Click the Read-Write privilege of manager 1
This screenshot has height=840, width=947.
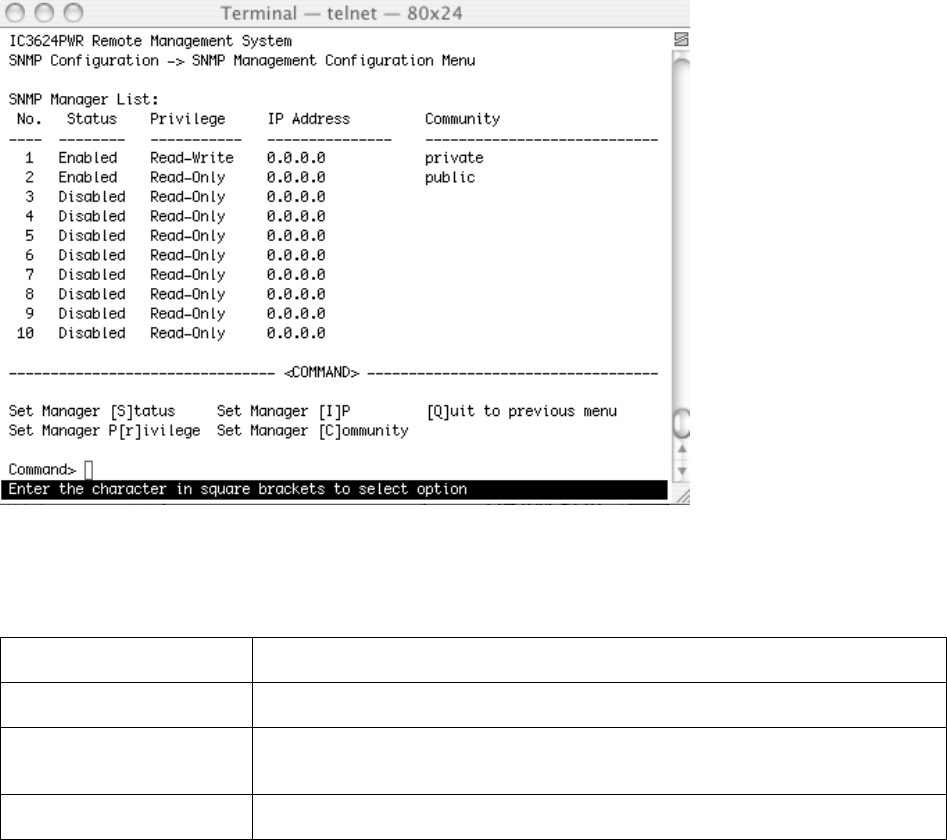[x=192, y=158]
